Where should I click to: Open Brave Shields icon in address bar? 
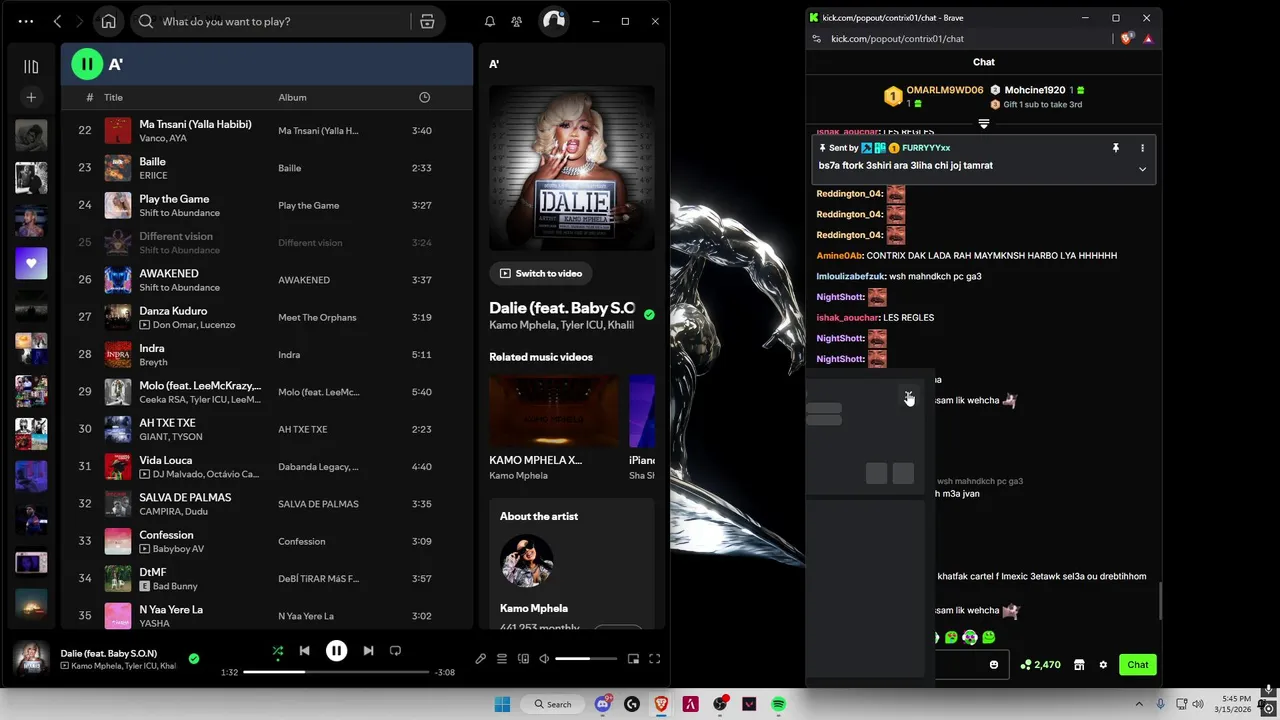1127,39
